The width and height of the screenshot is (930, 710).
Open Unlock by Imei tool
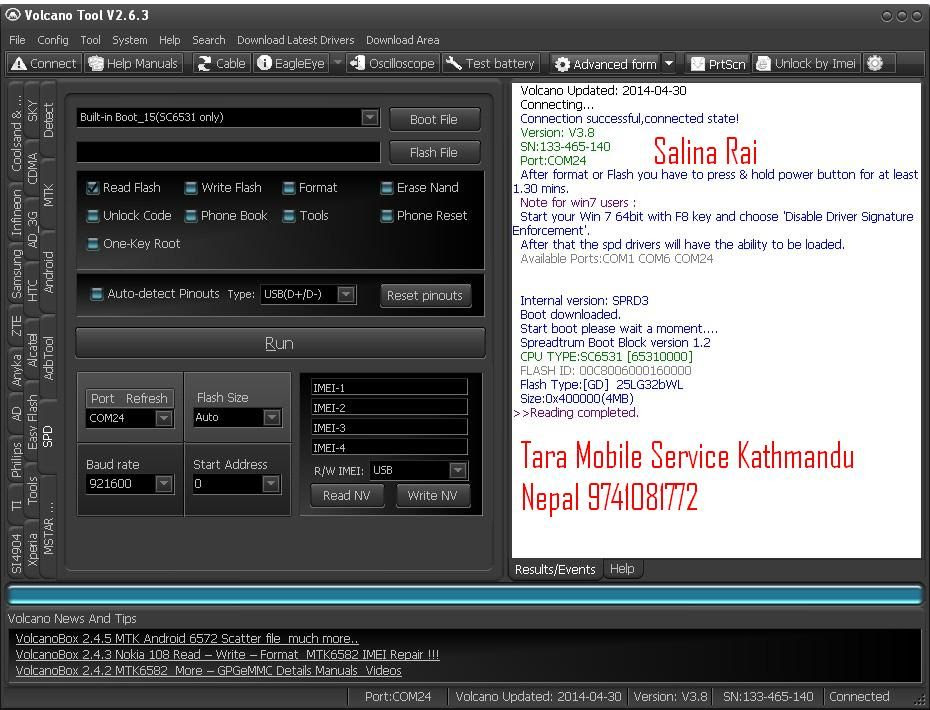(x=806, y=63)
